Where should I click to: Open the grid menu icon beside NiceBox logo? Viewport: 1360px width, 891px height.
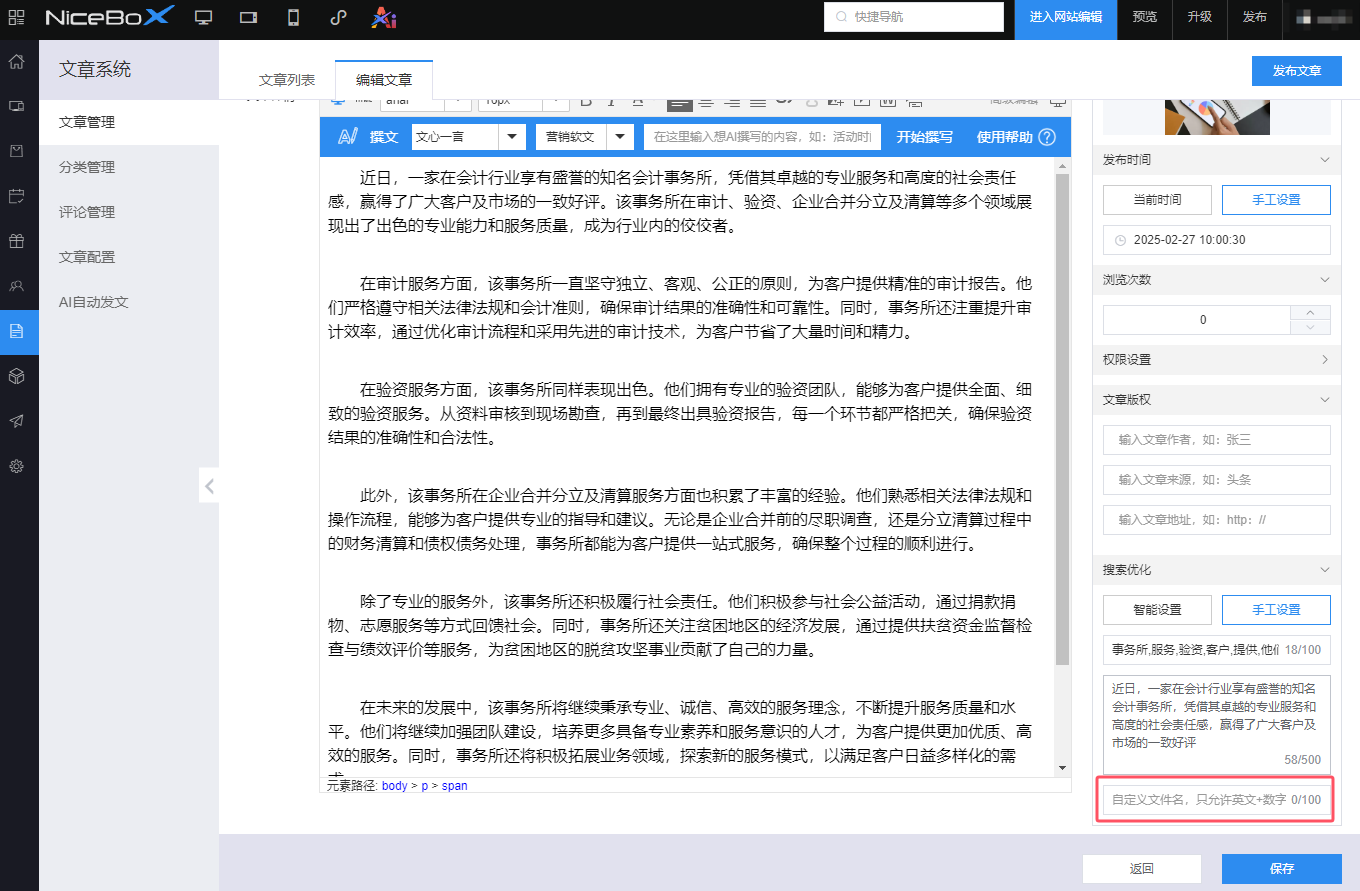(x=16, y=17)
